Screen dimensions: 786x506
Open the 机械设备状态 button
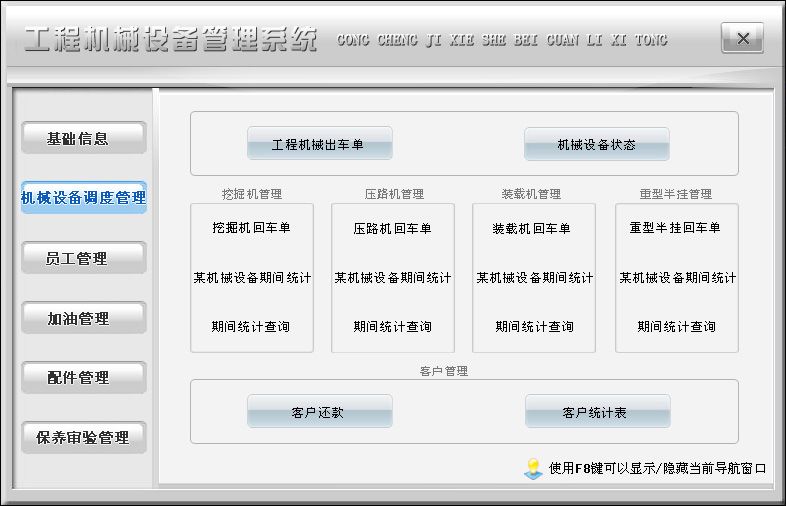tap(596, 144)
